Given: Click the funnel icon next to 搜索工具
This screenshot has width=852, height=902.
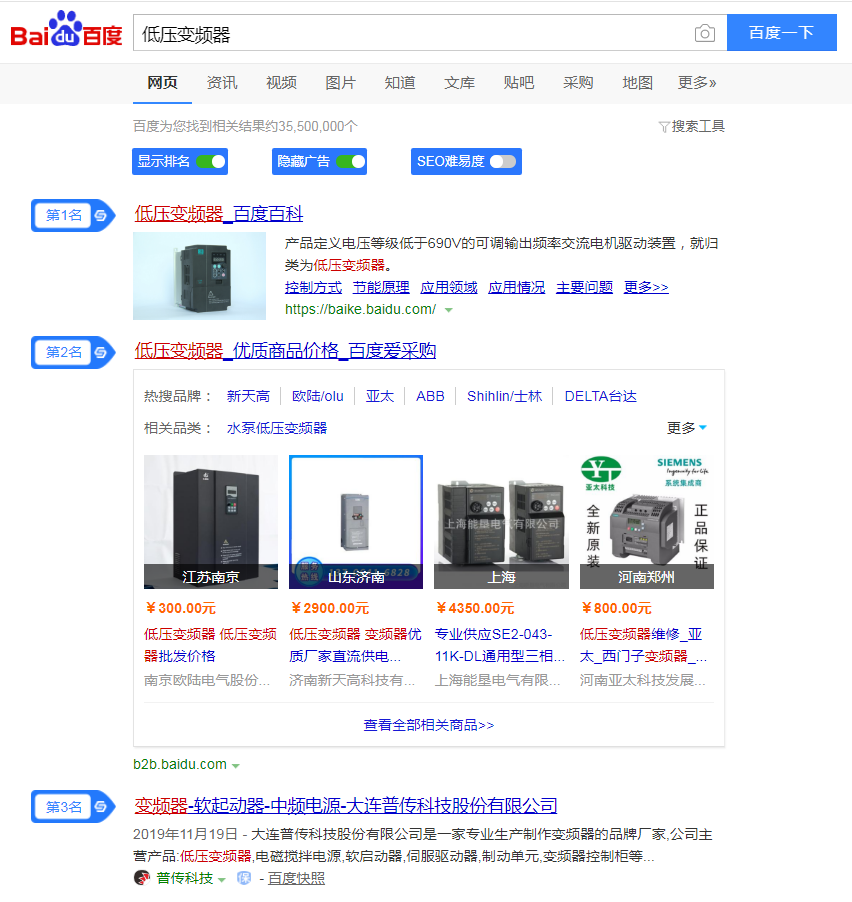Looking at the screenshot, I should click(663, 127).
